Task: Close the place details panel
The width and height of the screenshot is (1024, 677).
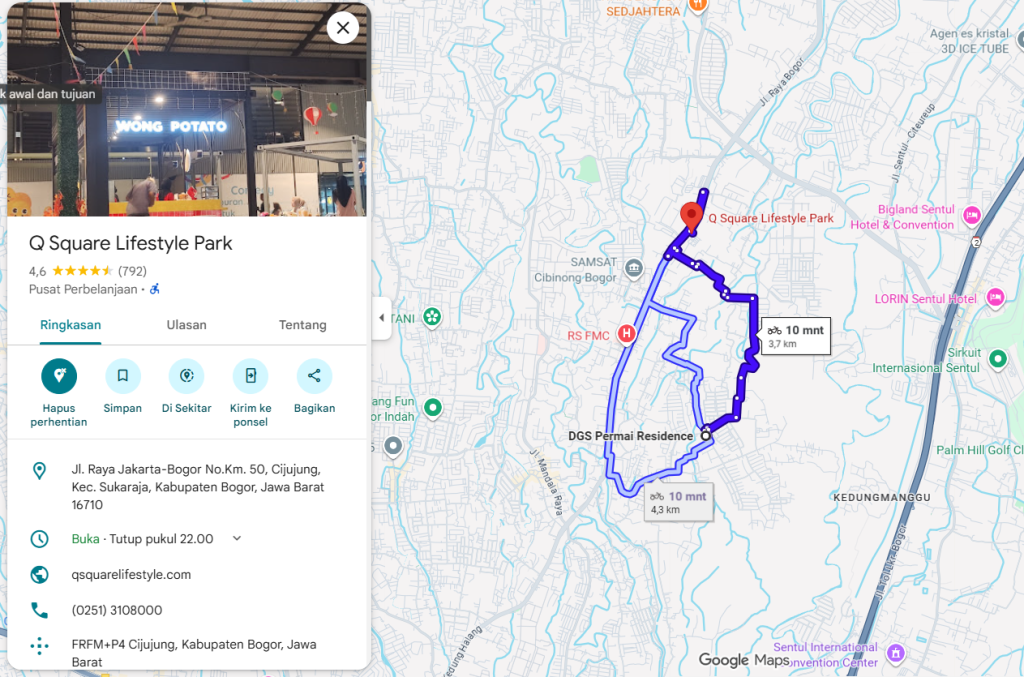Action: [343, 28]
